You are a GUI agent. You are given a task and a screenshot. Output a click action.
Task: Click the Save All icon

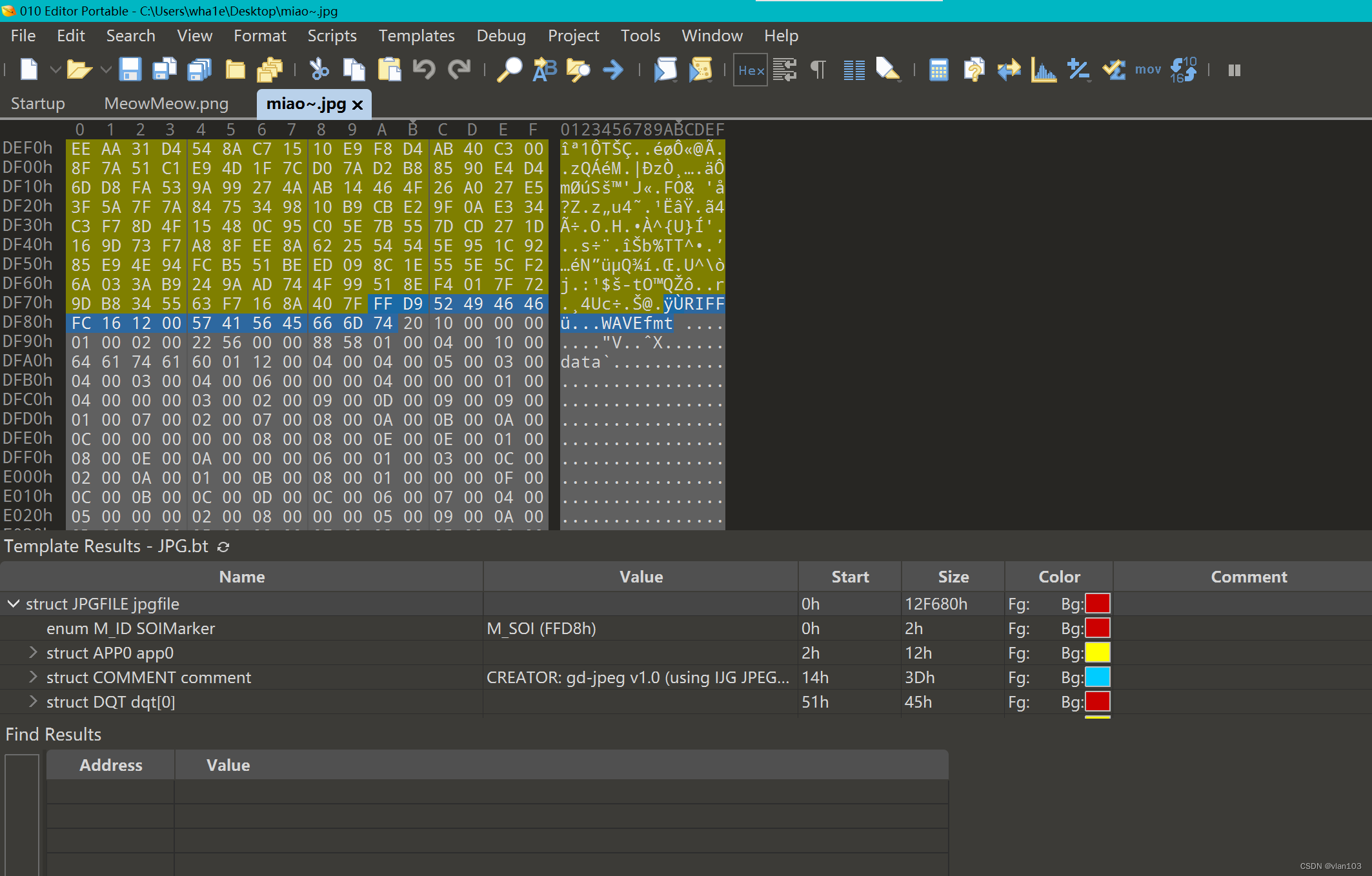(199, 70)
